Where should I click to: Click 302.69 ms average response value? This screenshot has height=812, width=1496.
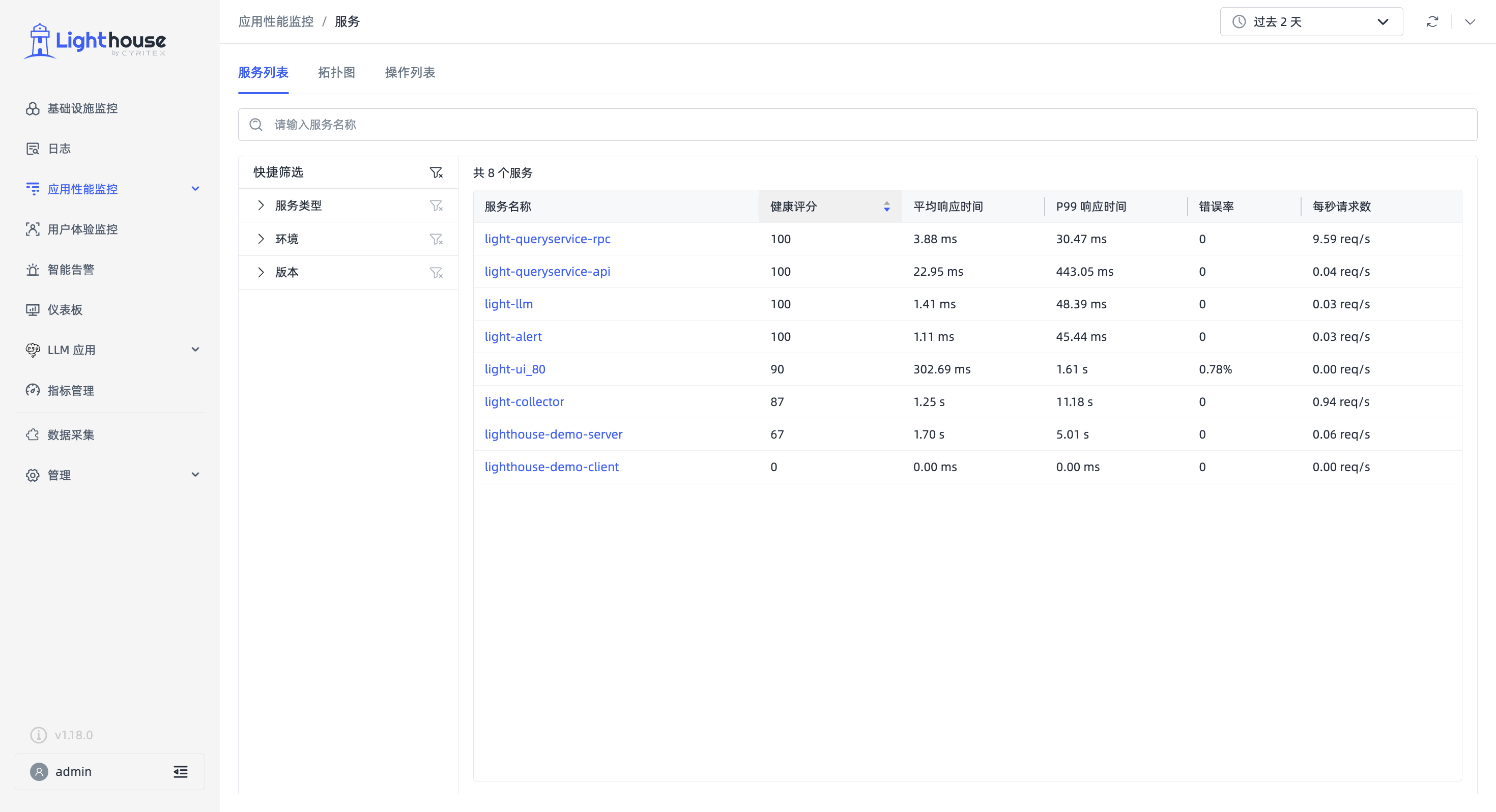tap(941, 369)
